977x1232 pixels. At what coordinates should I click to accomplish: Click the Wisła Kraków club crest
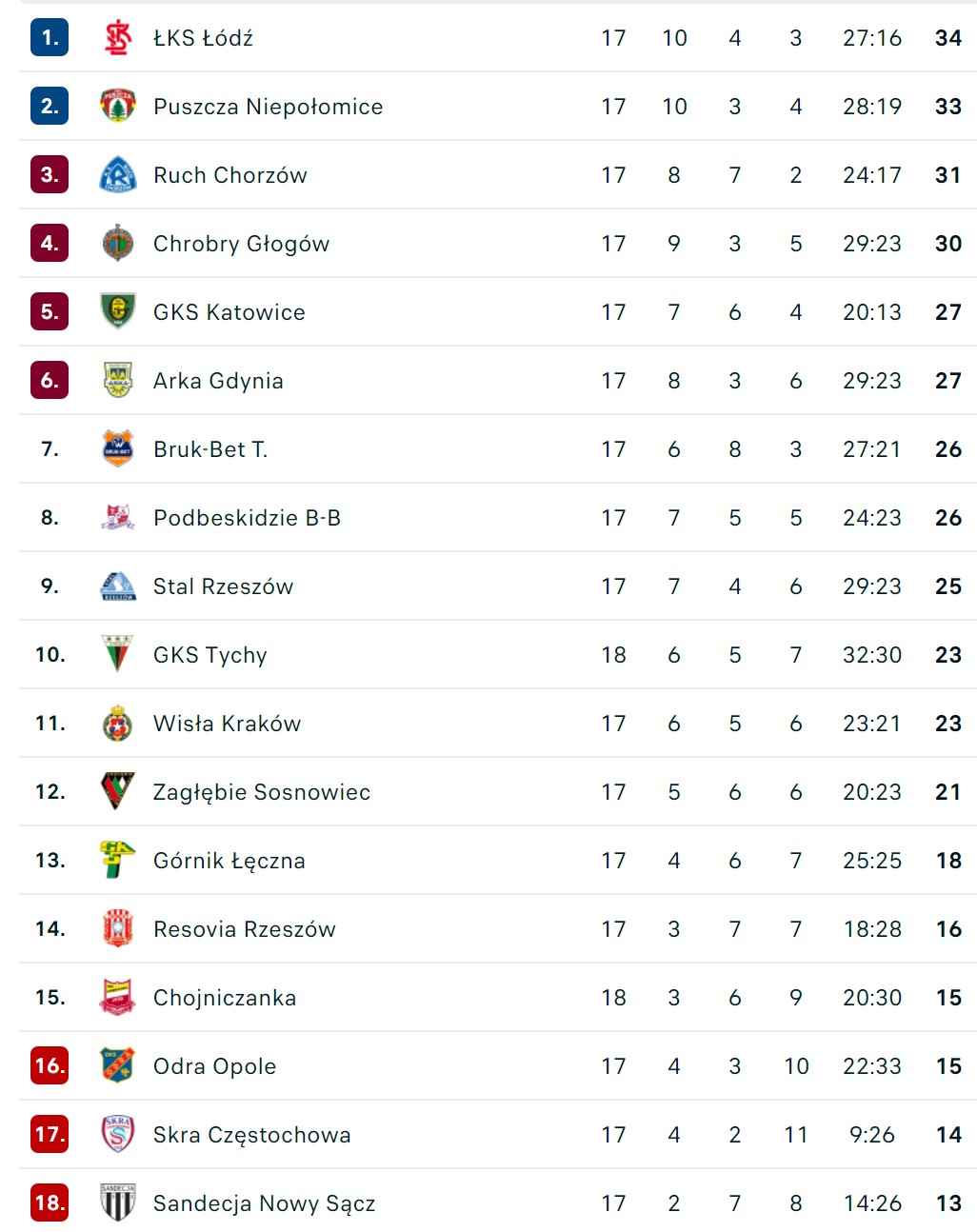coord(118,723)
